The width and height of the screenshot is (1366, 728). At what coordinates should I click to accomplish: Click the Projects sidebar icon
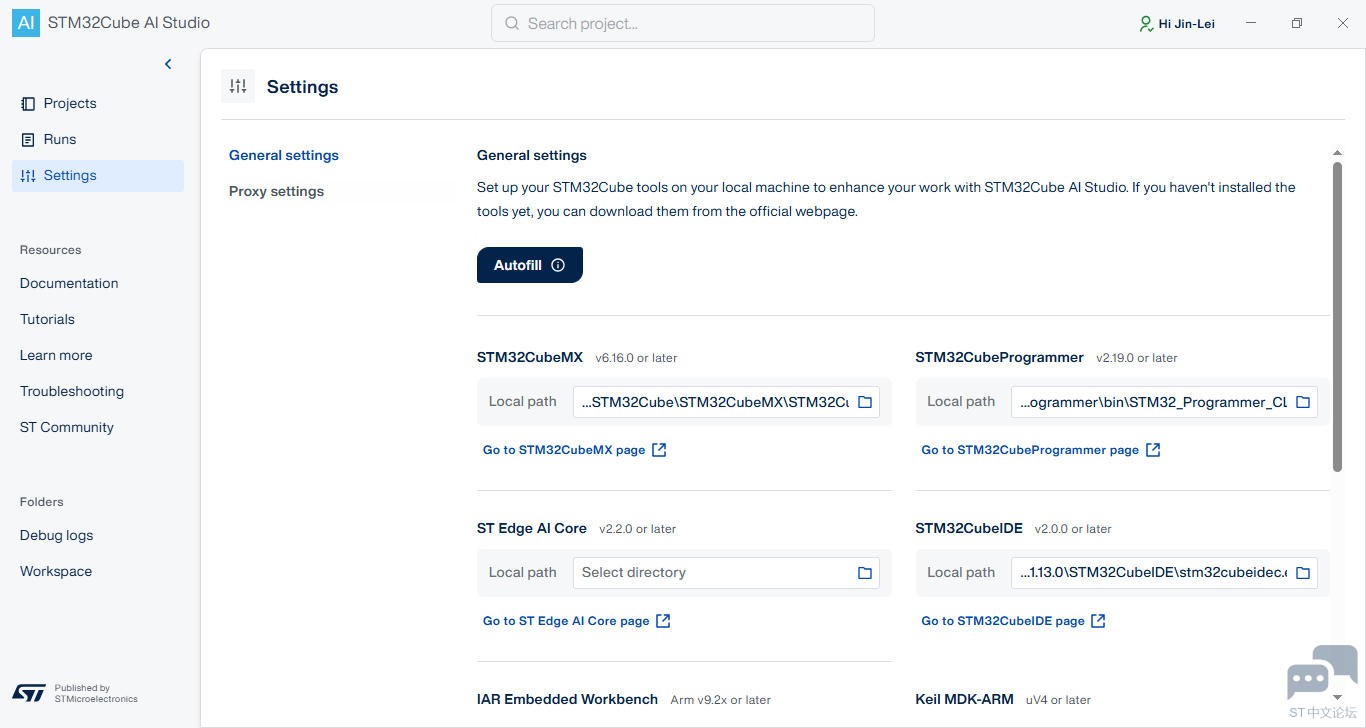(x=28, y=103)
